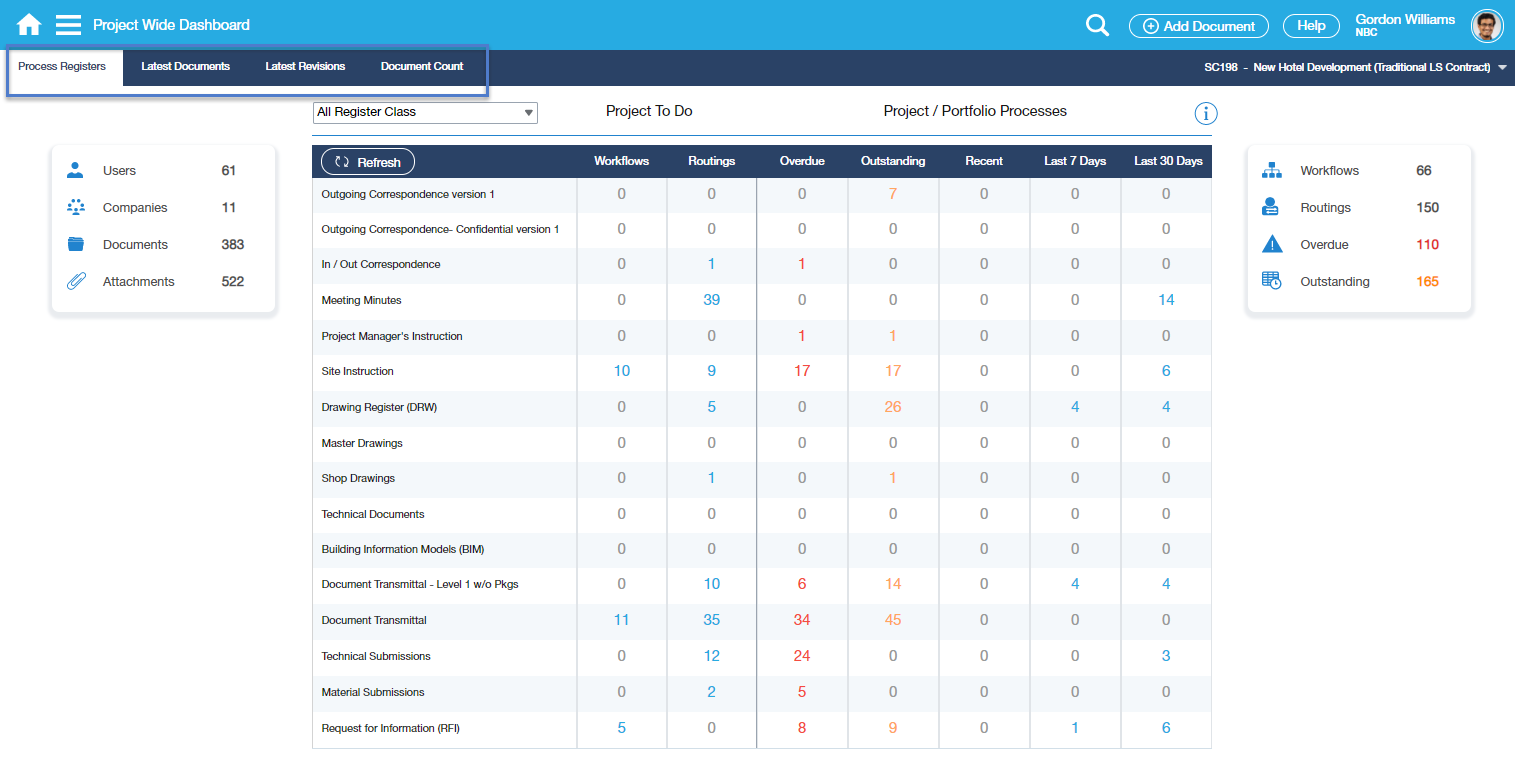This screenshot has width=1515, height=773.
Task: Switch to the Latest Documents tab
Action: 186,66
